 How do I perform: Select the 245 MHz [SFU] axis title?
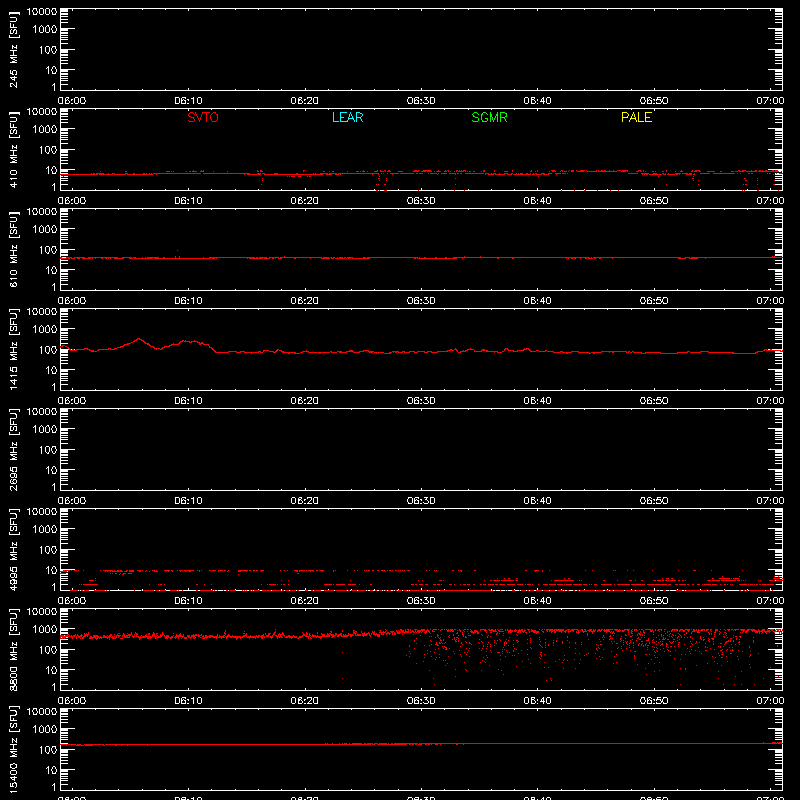click(13, 50)
